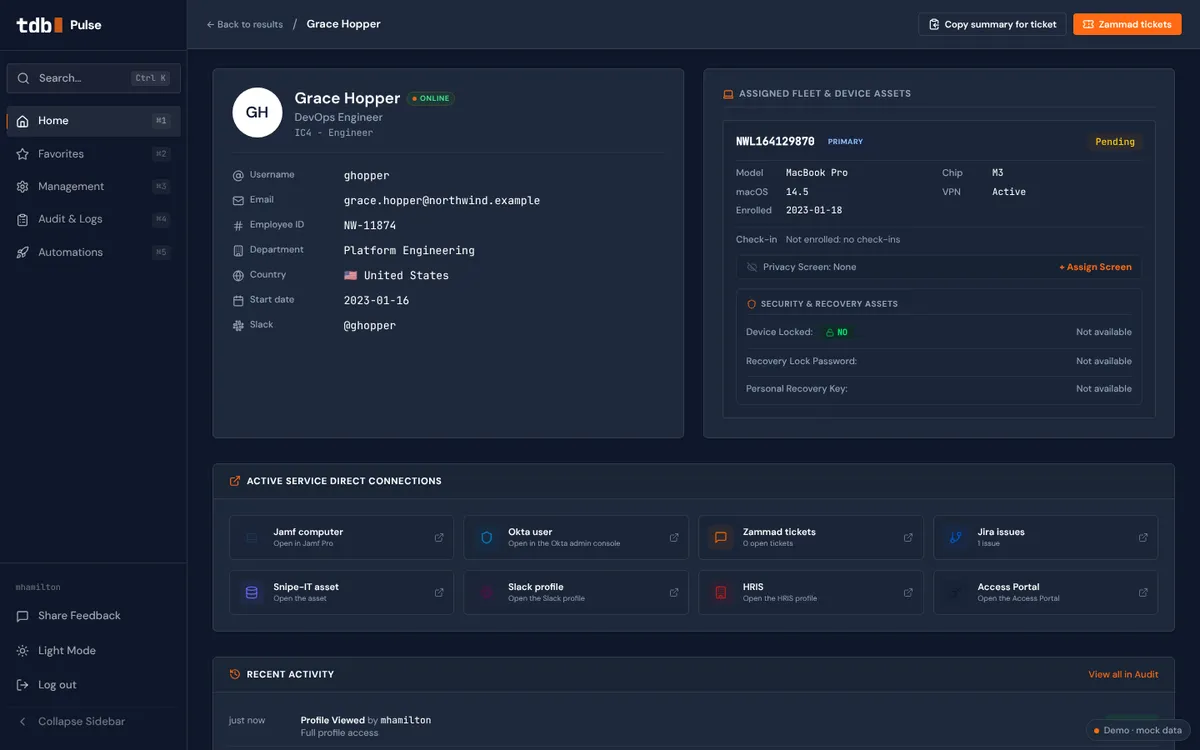Focus the Search input field
Screen dimensions: 1200x750
tap(93, 78)
